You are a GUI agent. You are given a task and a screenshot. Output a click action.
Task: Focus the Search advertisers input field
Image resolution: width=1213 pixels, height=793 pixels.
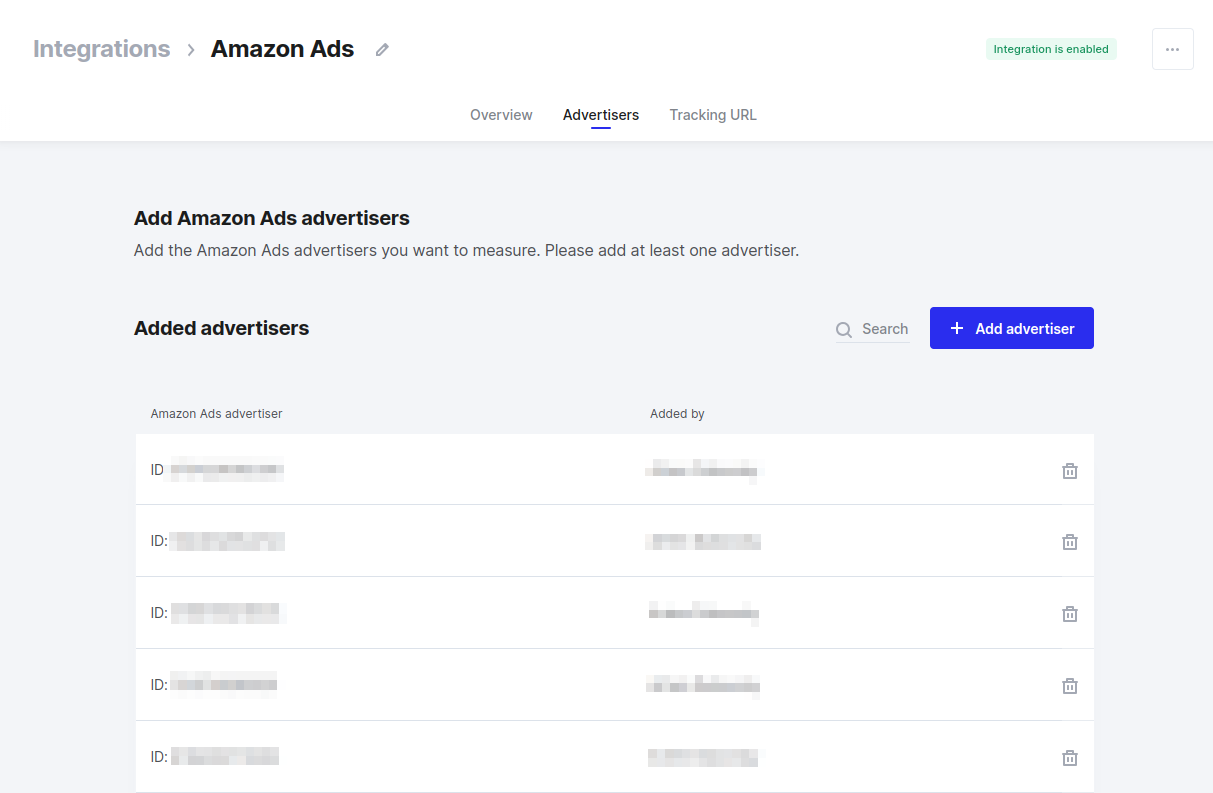884,329
